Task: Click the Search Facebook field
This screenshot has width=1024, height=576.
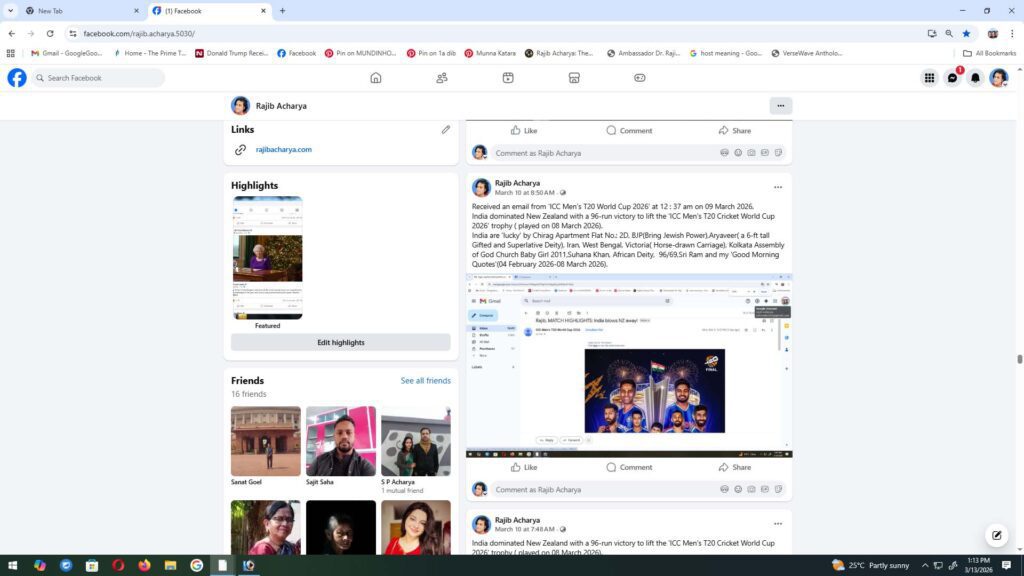Action: [100, 78]
